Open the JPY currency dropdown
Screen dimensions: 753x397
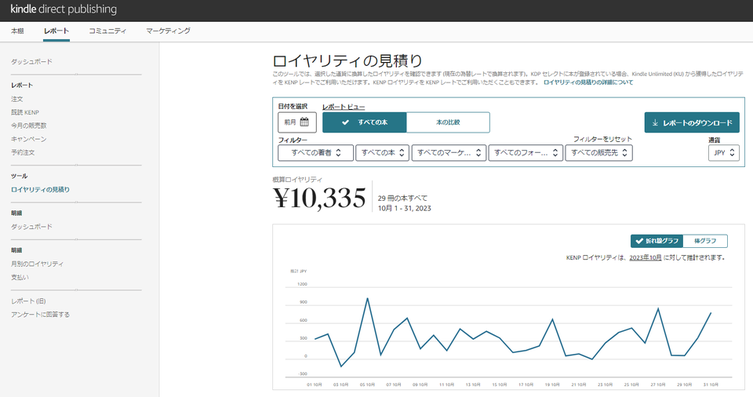[x=724, y=153]
